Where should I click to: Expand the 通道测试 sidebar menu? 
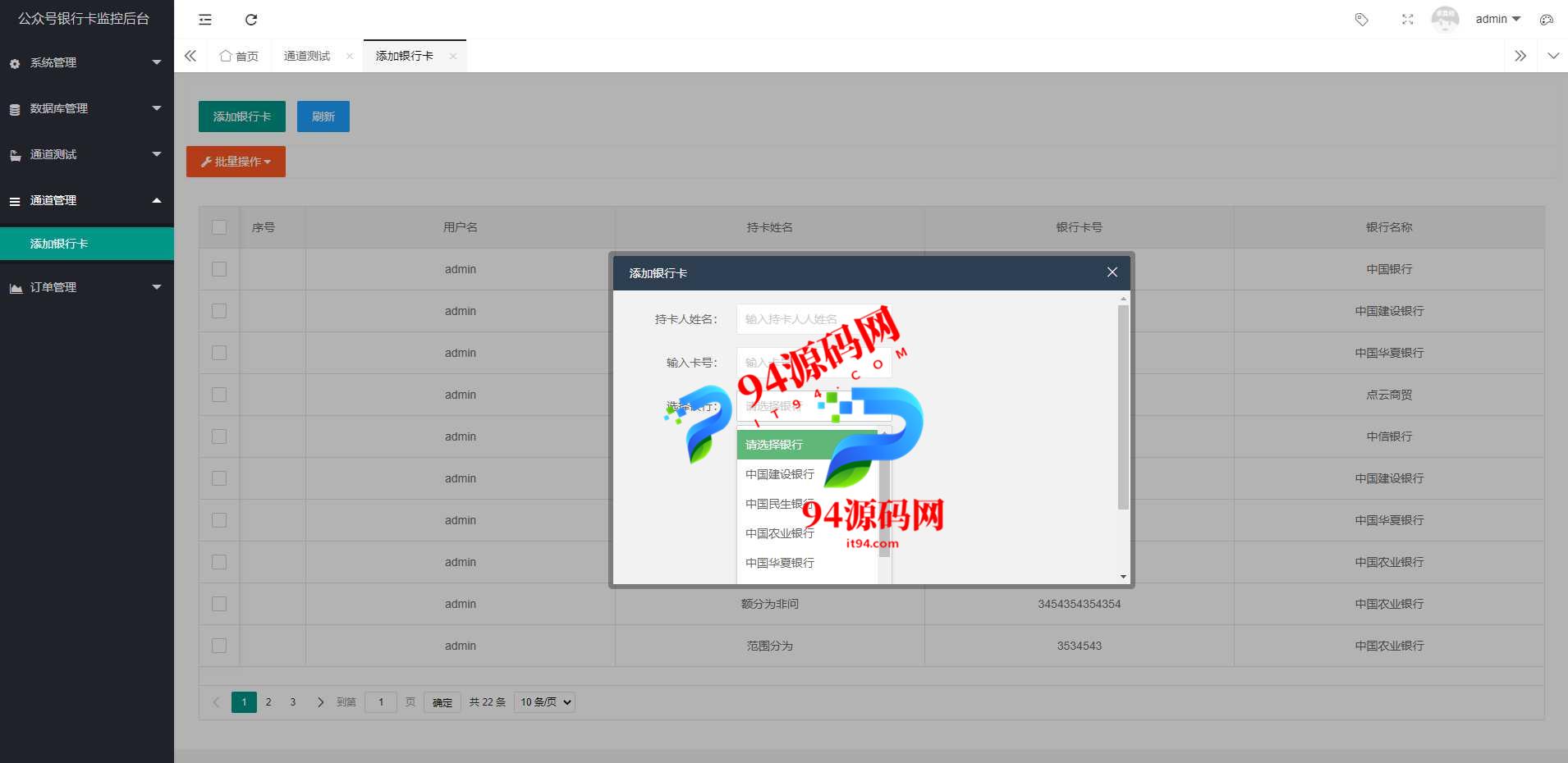(157, 154)
